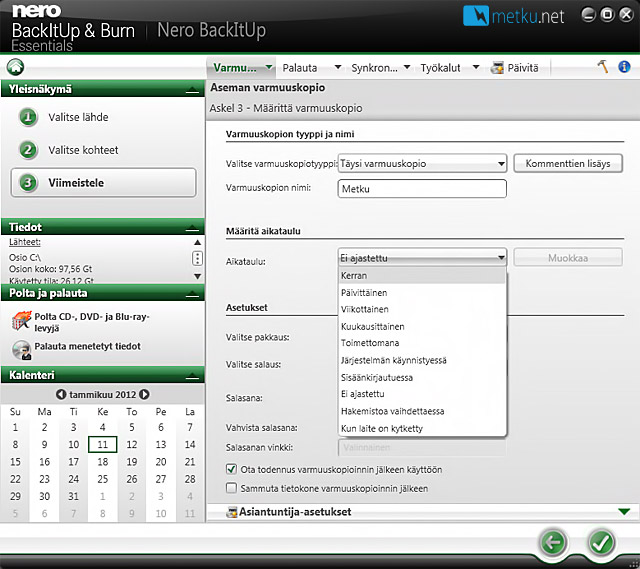Select Ei ajastettu in the list
The height and width of the screenshot is (569, 640).
point(422,394)
